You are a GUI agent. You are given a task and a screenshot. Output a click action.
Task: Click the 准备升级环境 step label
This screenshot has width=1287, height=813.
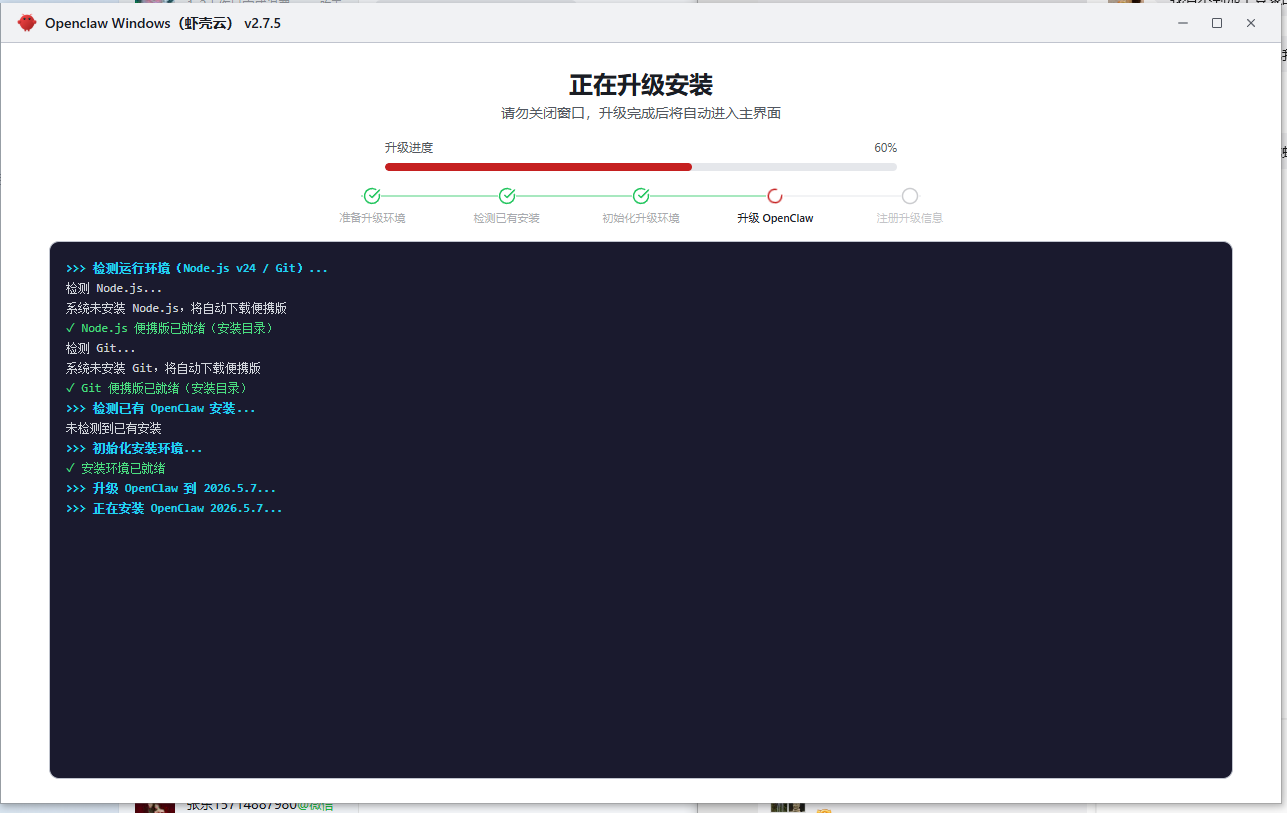click(x=372, y=218)
